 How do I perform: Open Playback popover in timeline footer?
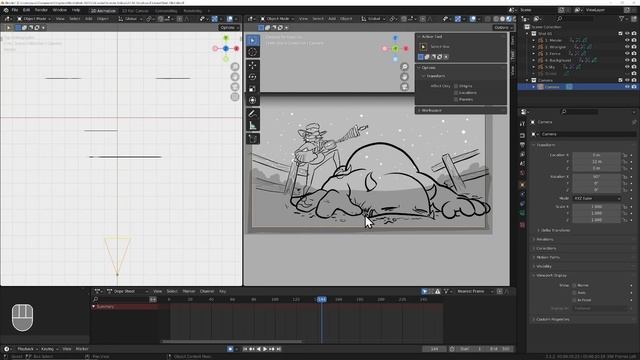click(x=27, y=349)
